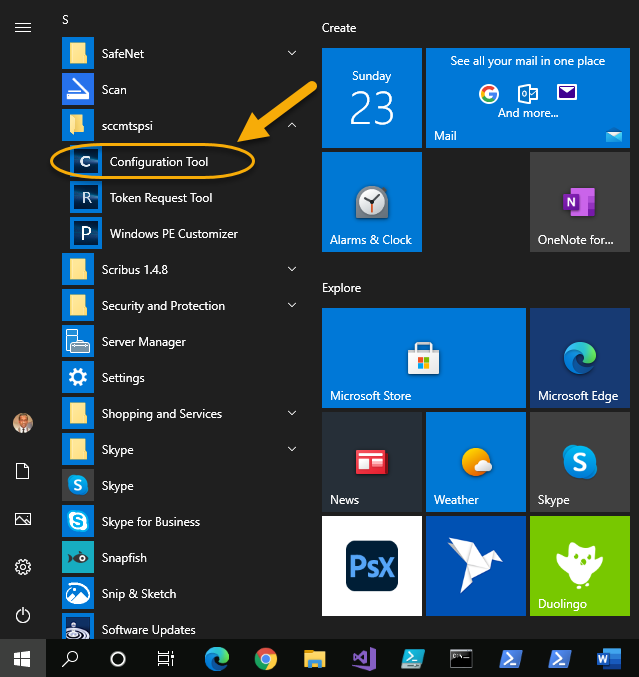Select Skype for Business from the list

point(150,522)
